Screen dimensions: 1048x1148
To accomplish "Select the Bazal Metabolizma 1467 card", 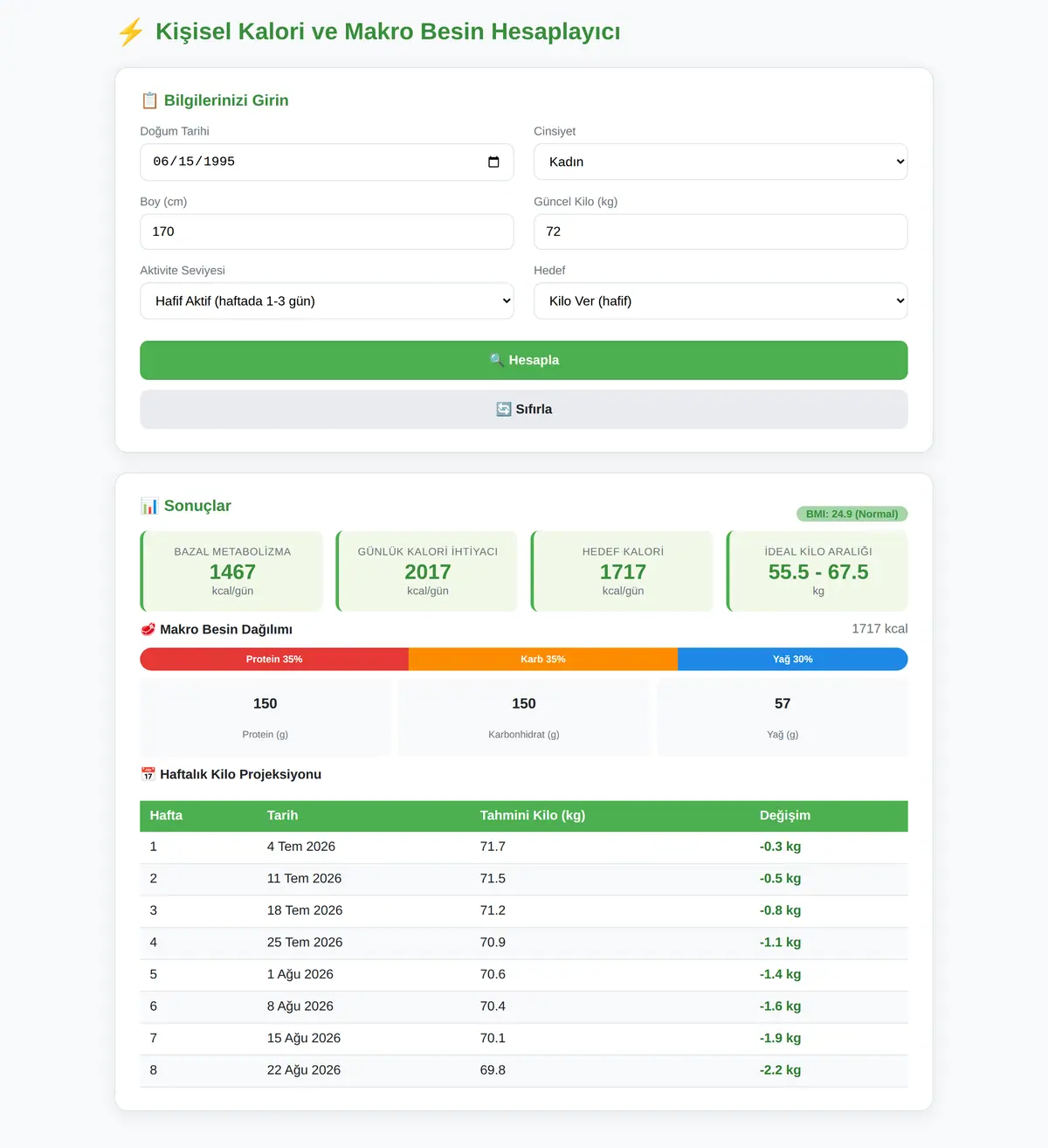I will 231,571.
